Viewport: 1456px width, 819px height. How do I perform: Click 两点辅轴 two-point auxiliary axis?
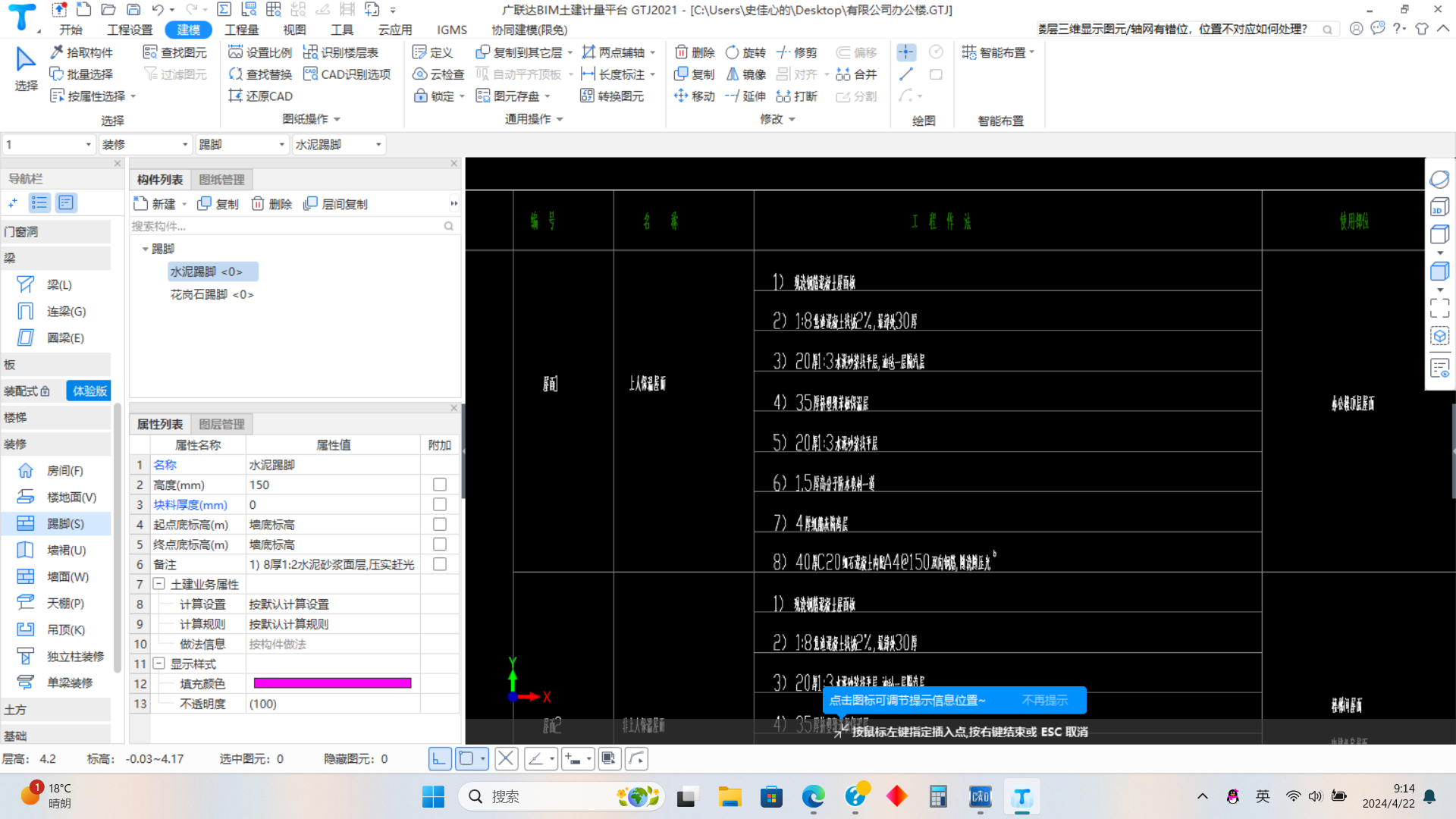613,52
